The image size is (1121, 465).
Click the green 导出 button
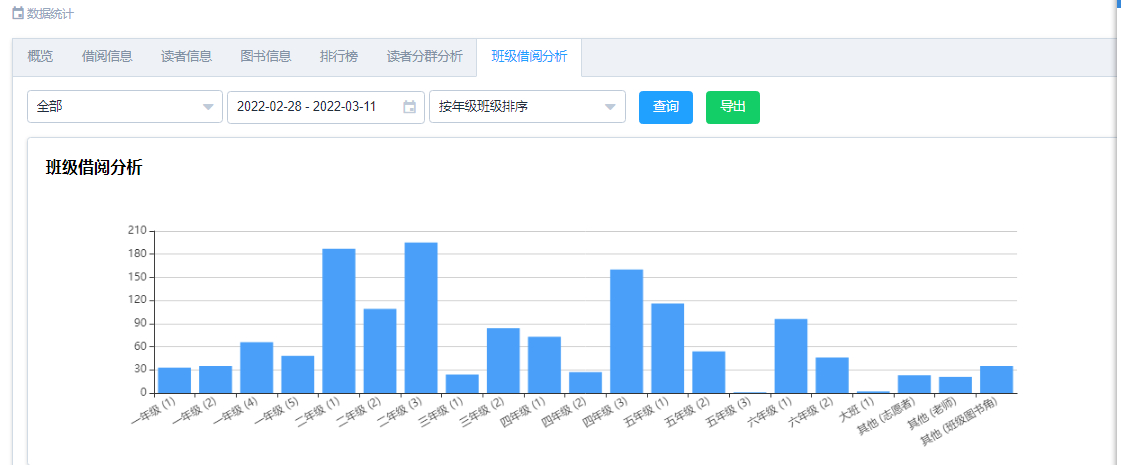[x=732, y=107]
